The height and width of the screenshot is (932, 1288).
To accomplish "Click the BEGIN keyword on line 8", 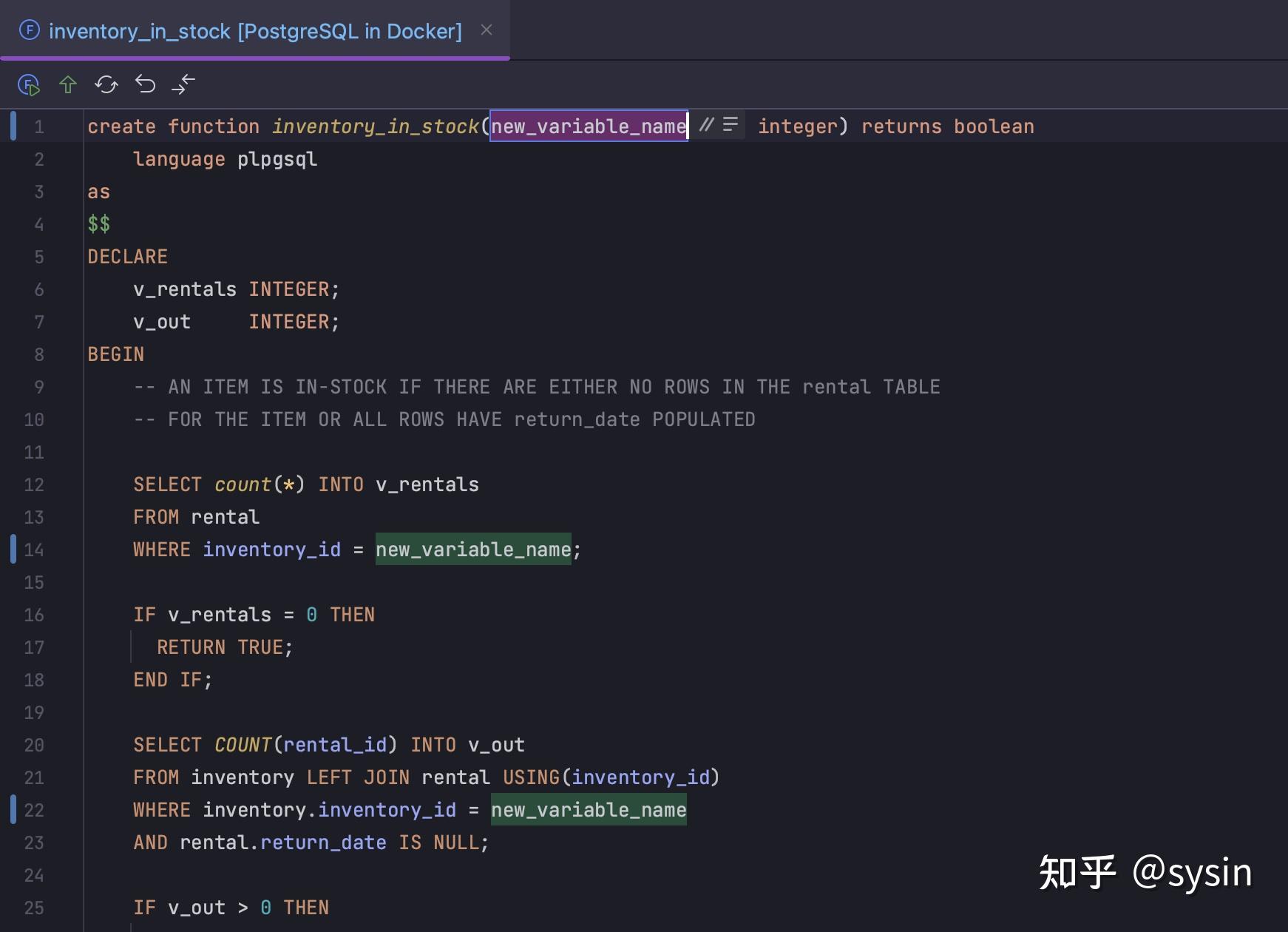I will click(x=115, y=354).
